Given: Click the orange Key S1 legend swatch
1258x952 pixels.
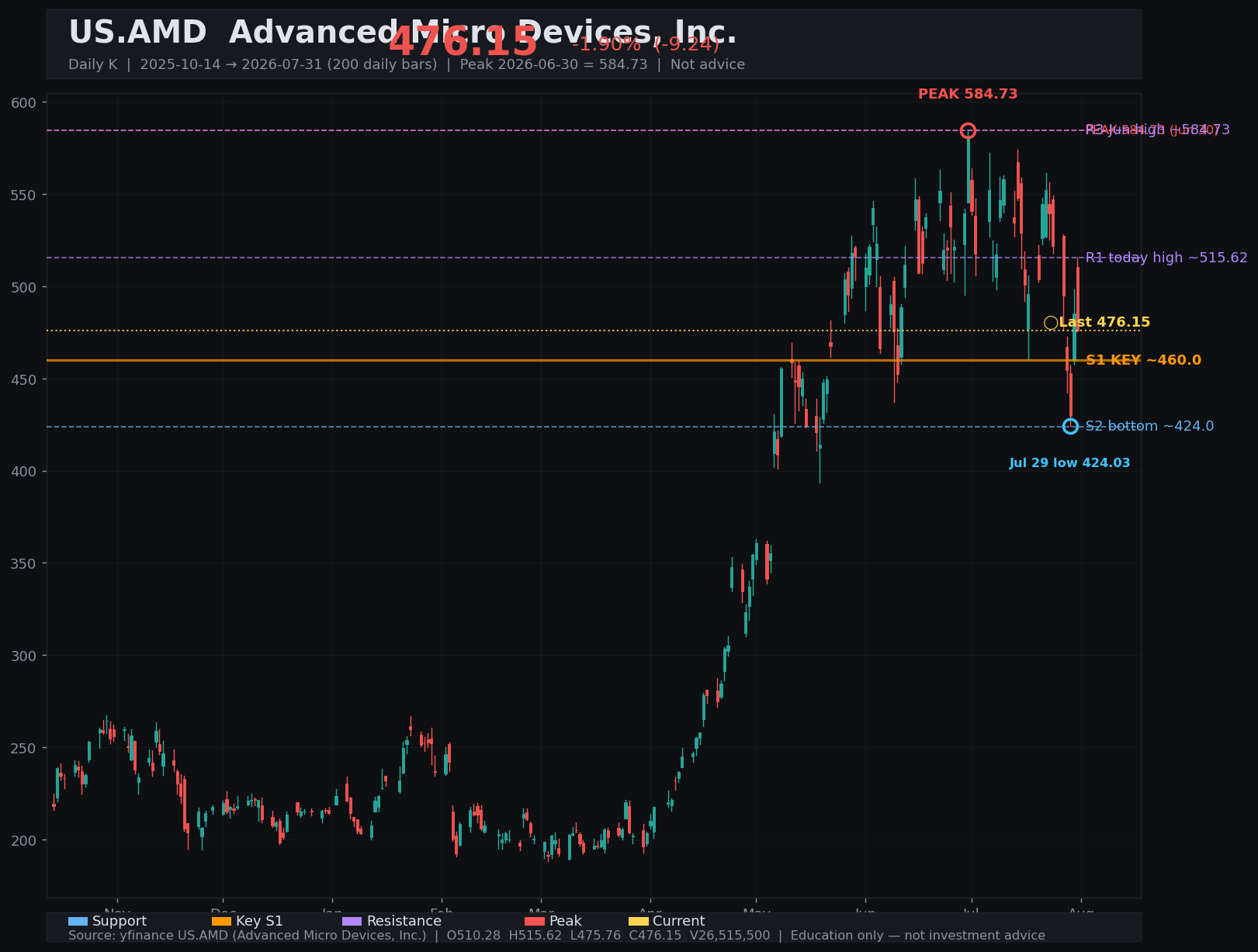Looking at the screenshot, I should point(221,921).
